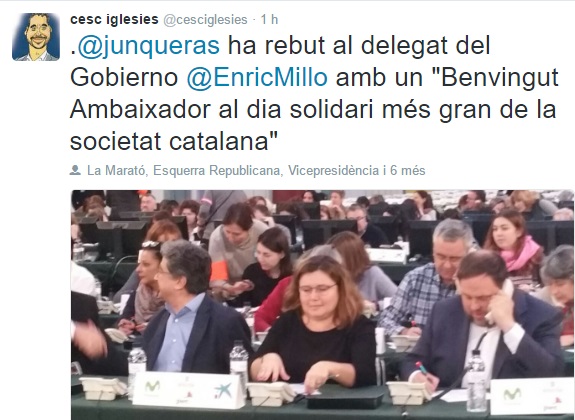Click the Movistar logo sign on left
Viewport: 575px width, 420px height.
point(151,387)
